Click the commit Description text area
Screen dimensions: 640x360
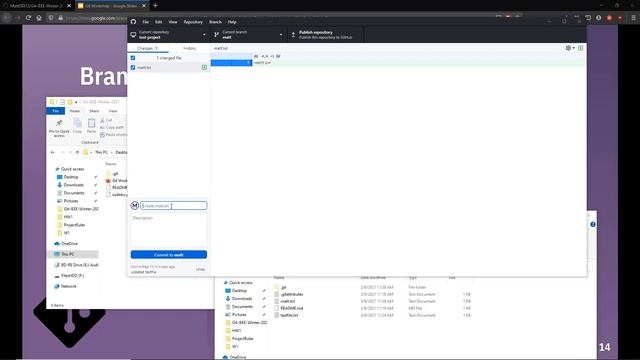[x=169, y=230]
